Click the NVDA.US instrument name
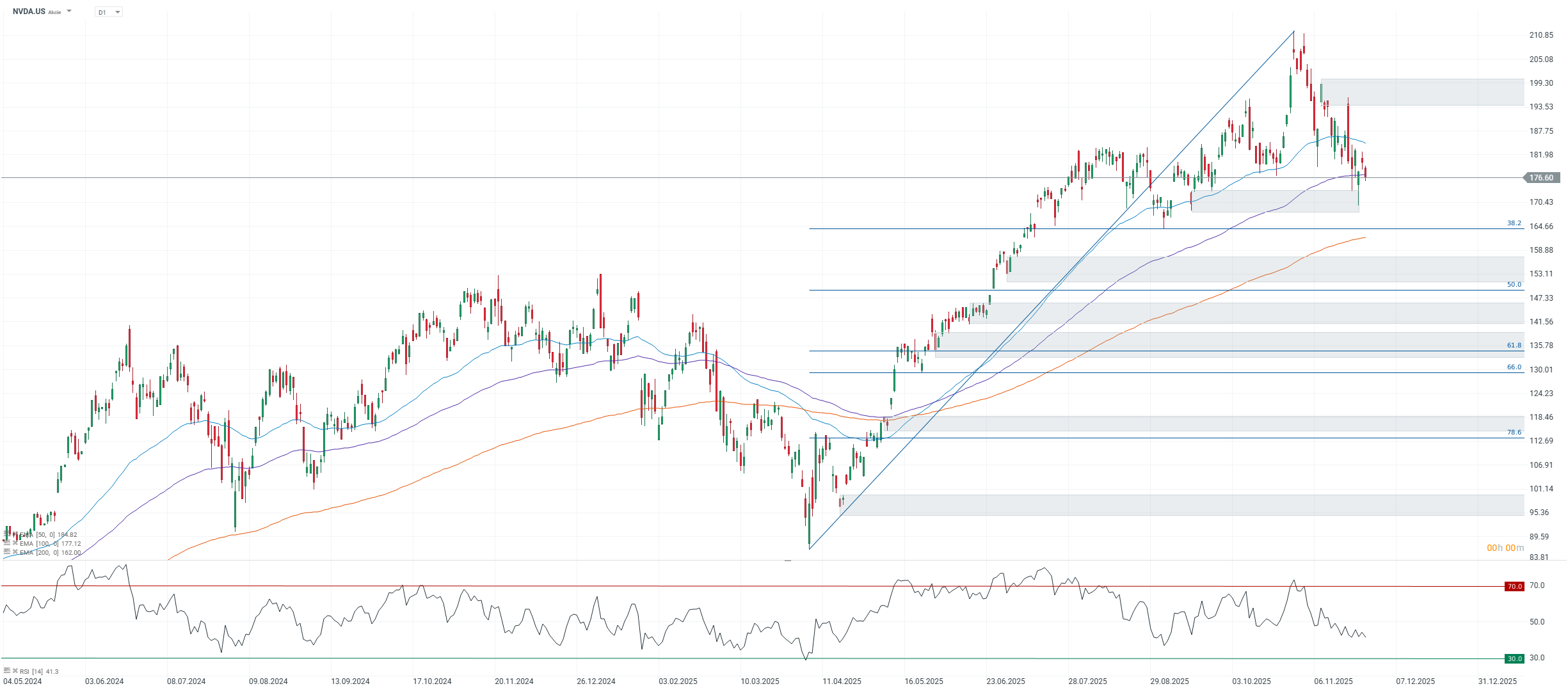Viewport: 1568px width, 693px height. 29,12
